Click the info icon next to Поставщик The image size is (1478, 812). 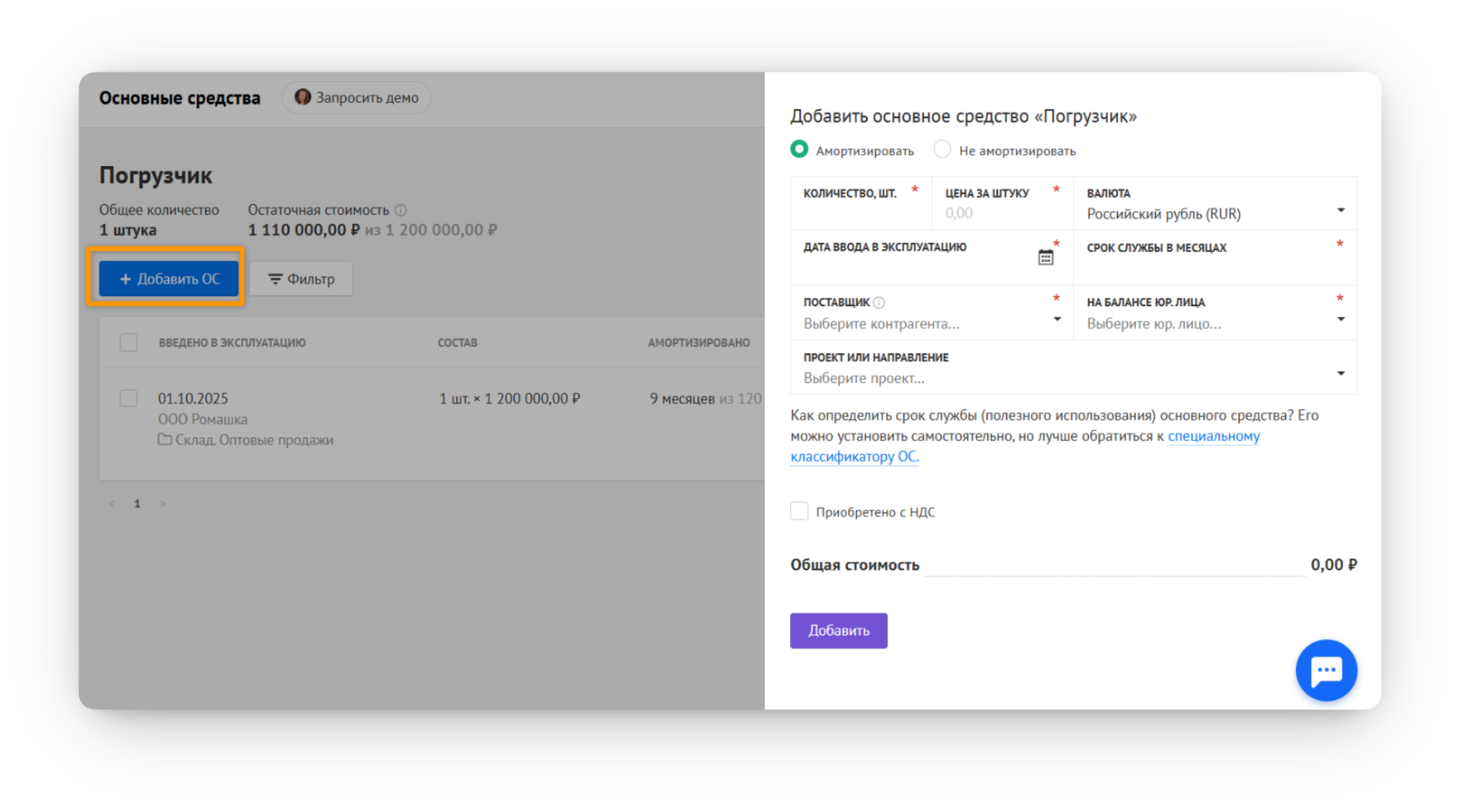point(879,302)
